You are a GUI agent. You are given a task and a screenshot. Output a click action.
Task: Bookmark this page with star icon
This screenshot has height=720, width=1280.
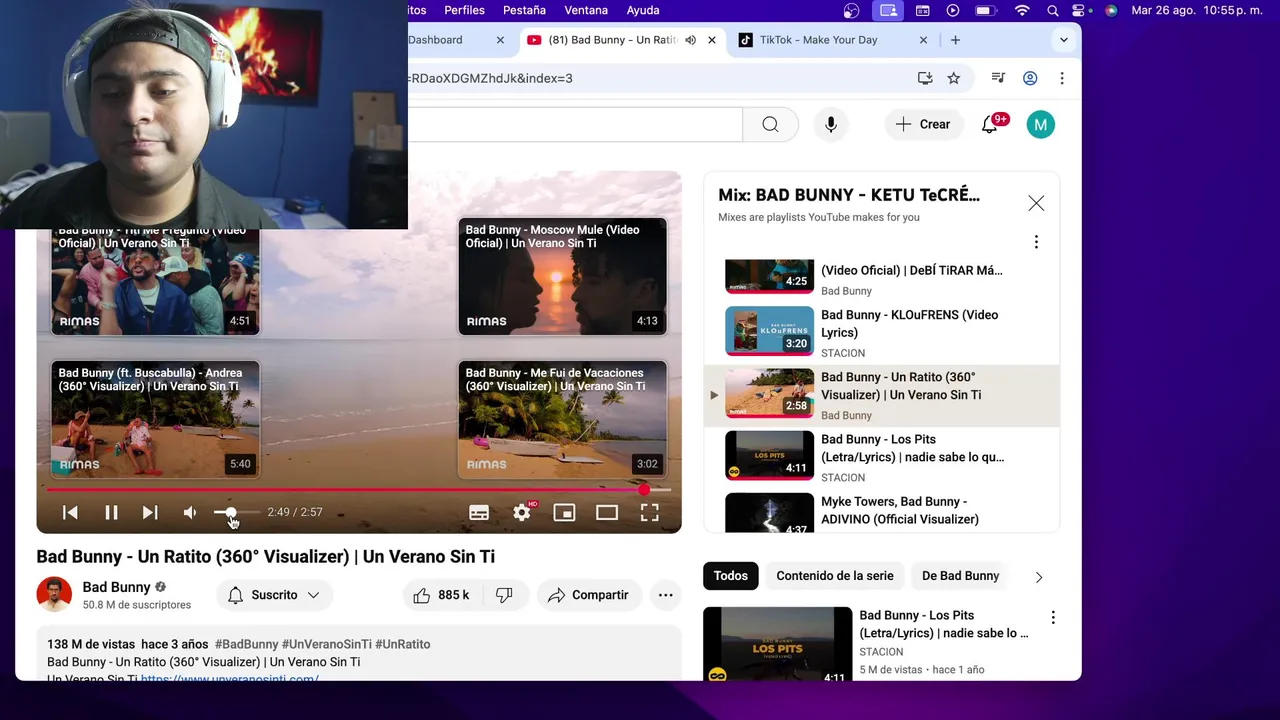tap(954, 78)
